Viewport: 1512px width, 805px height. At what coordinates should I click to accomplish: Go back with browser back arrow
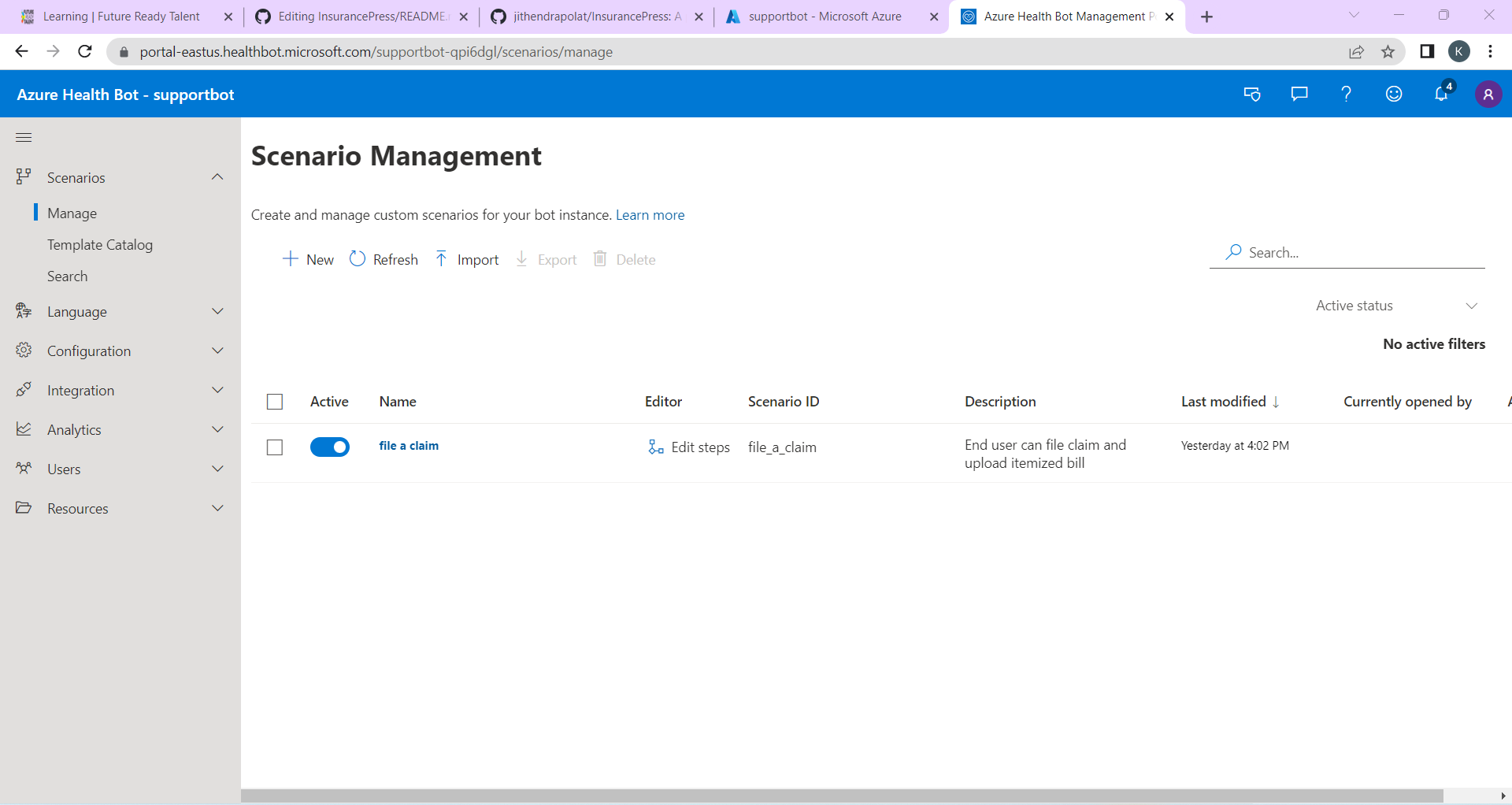pyautogui.click(x=21, y=52)
